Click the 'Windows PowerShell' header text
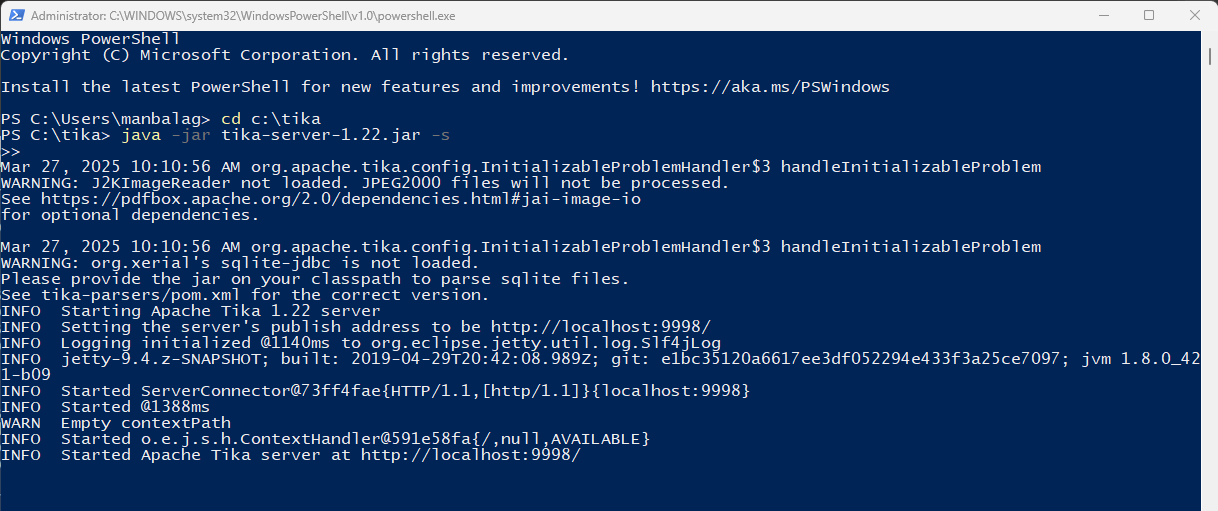The height and width of the screenshot is (511, 1218). (90, 39)
